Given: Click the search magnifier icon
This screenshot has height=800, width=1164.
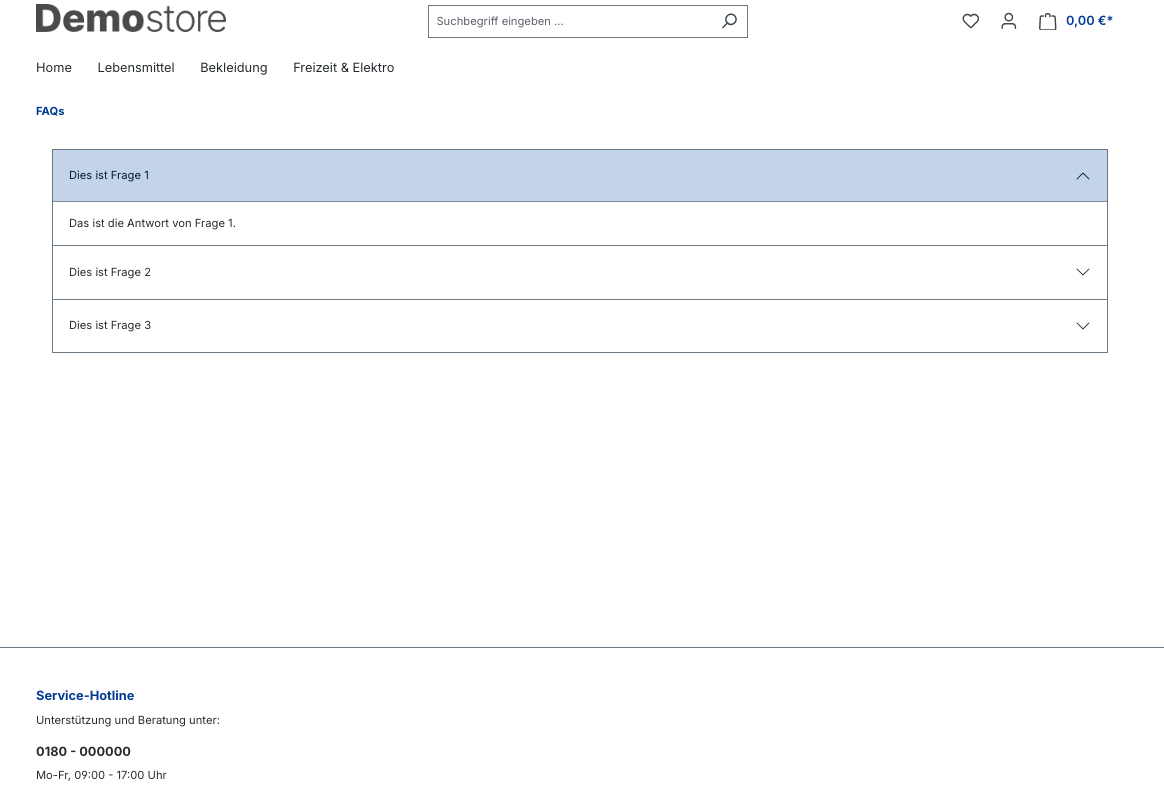Looking at the screenshot, I should pos(730,21).
